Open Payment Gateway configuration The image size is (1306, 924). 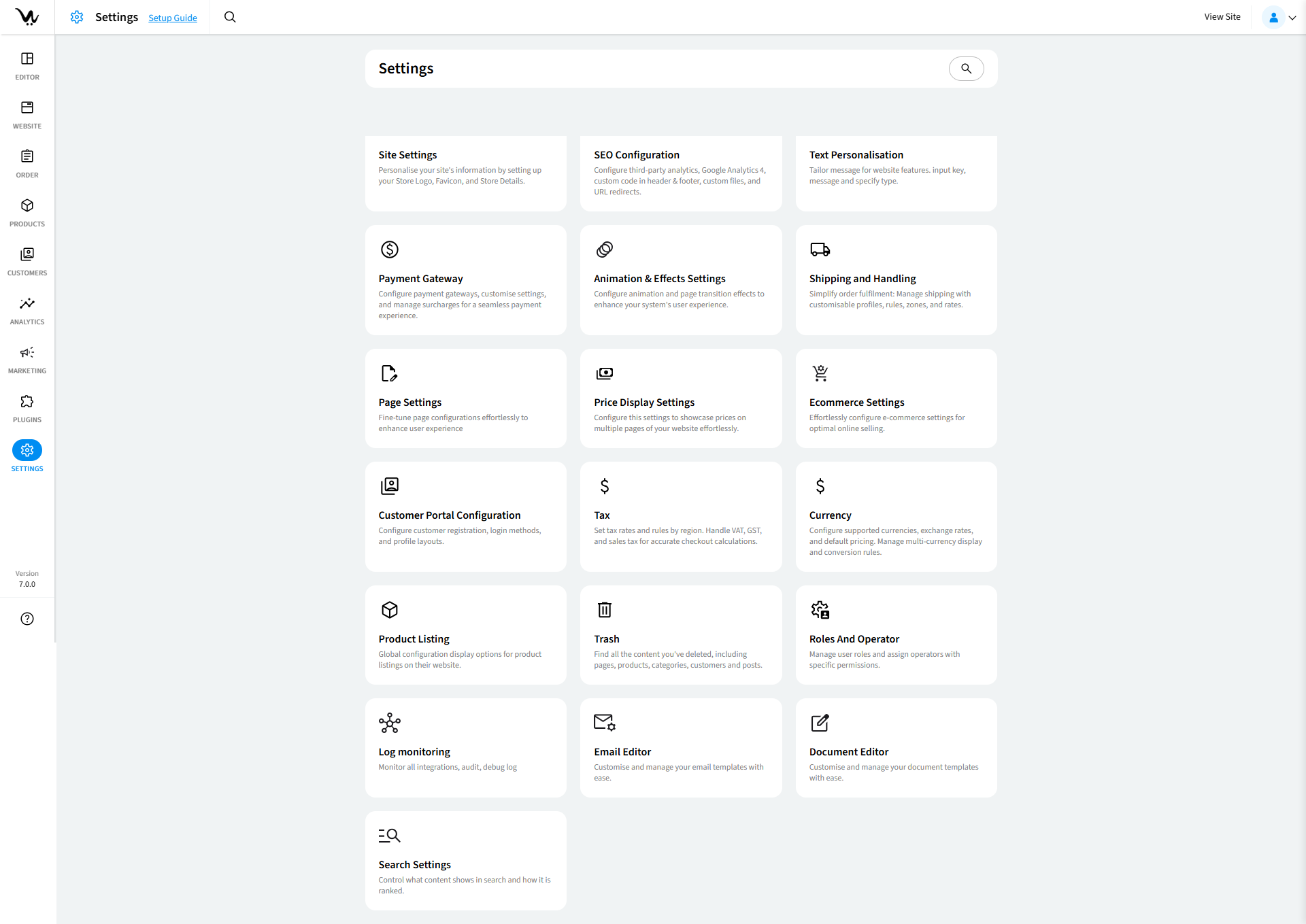click(x=465, y=279)
